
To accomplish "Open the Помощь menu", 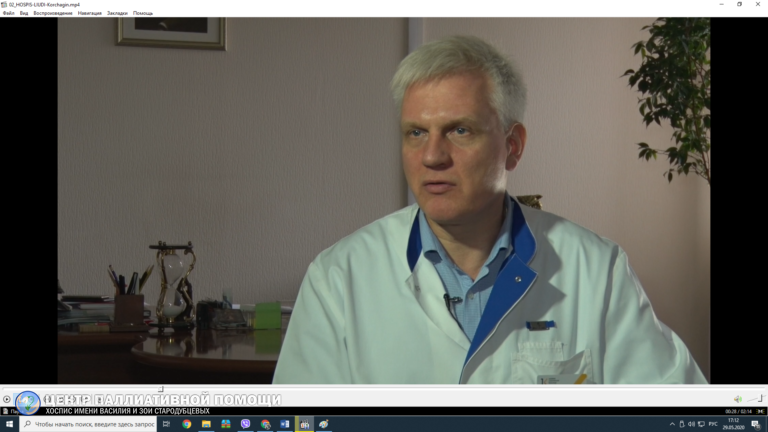I will (143, 13).
